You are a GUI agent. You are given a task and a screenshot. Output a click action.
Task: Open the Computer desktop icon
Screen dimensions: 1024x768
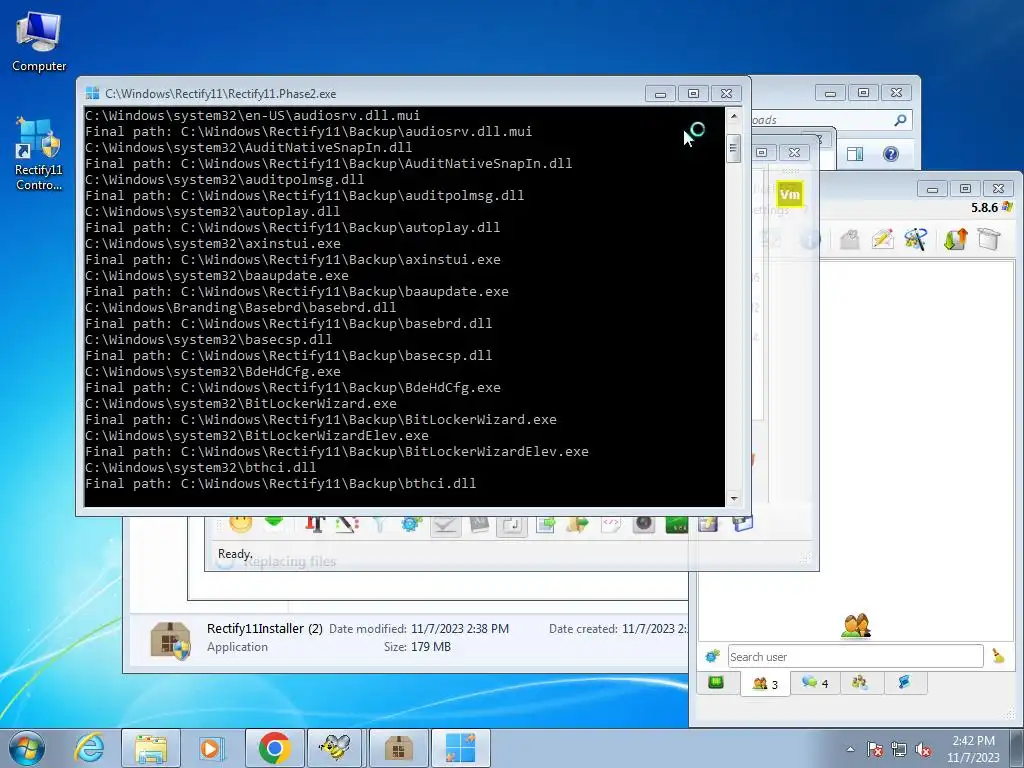point(39,42)
